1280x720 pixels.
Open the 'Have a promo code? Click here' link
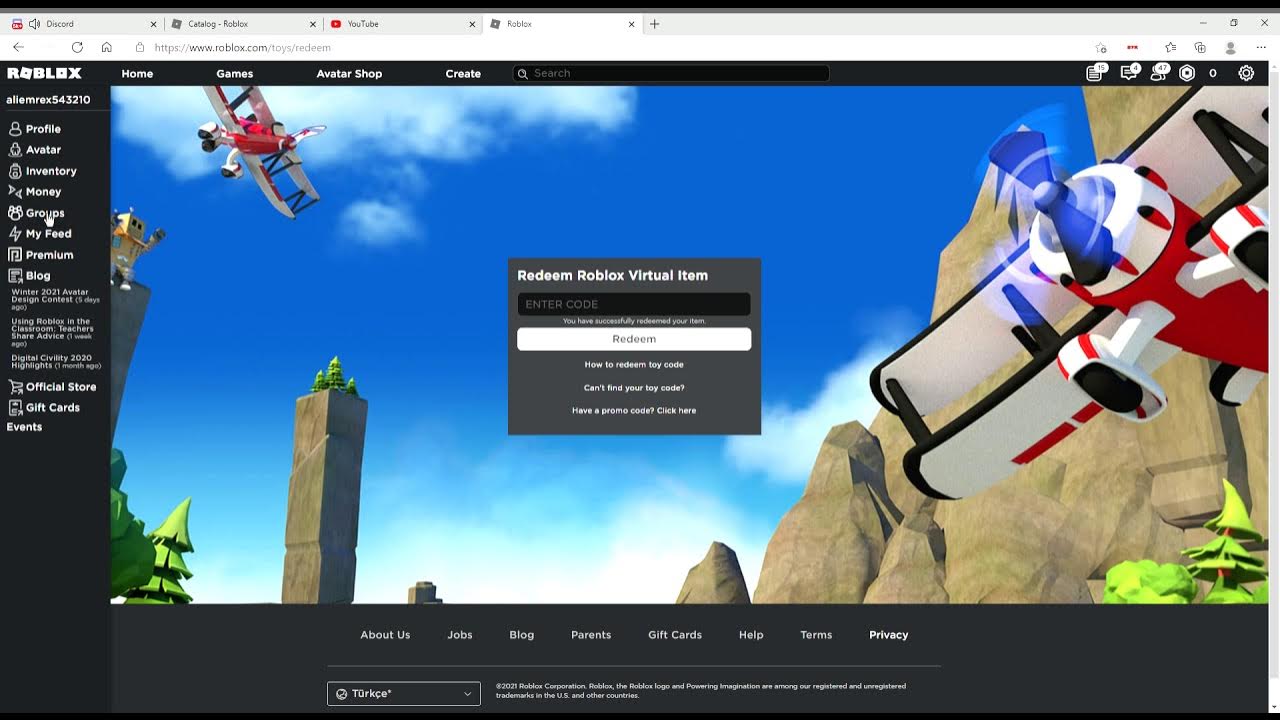point(634,411)
